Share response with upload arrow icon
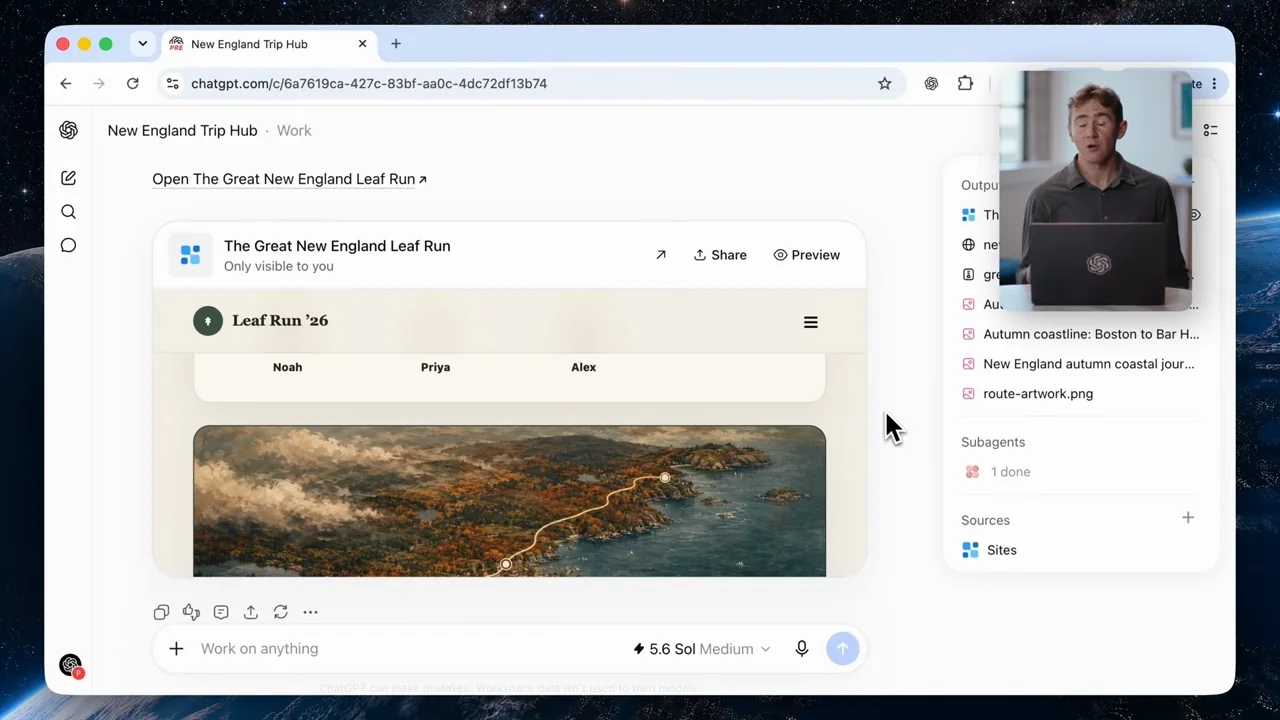The image size is (1280, 720). coord(251,612)
